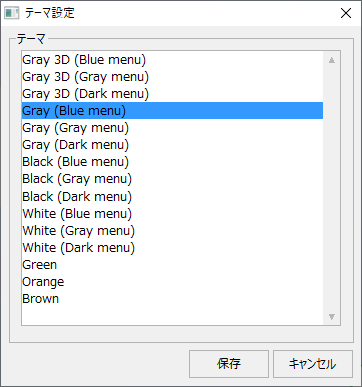Viewport: 362px width, 387px height.
Task: Click the scrollbar up arrow
Action: (x=332, y=60)
